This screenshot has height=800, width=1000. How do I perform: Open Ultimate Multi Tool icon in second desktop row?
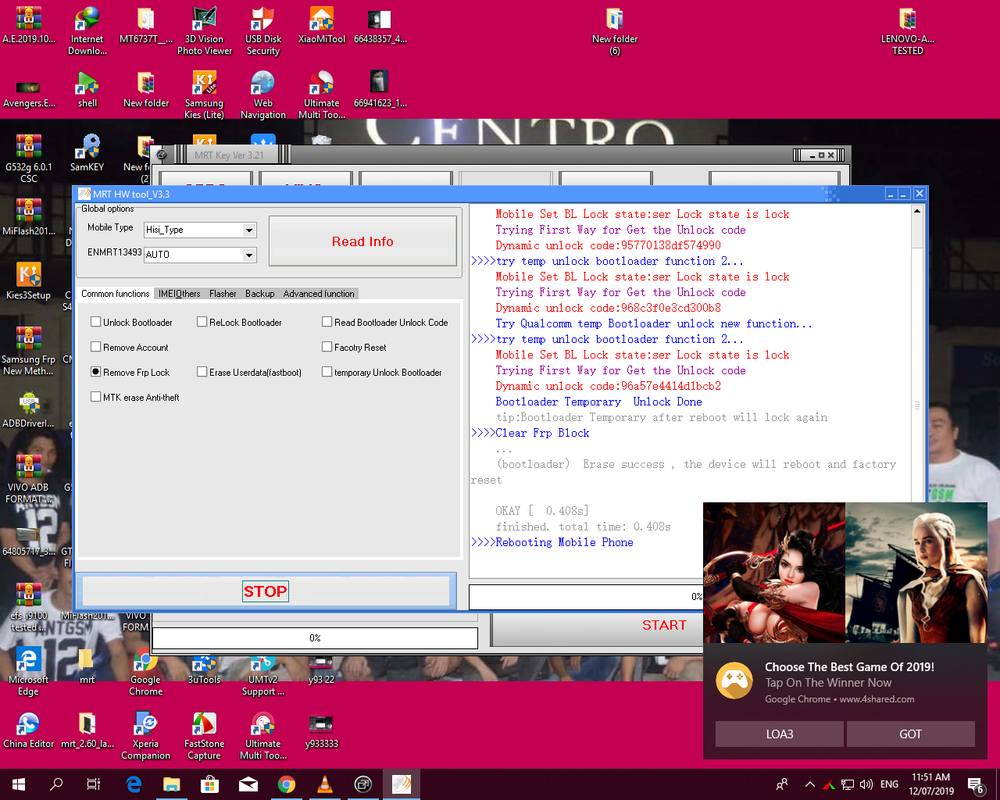click(321, 94)
